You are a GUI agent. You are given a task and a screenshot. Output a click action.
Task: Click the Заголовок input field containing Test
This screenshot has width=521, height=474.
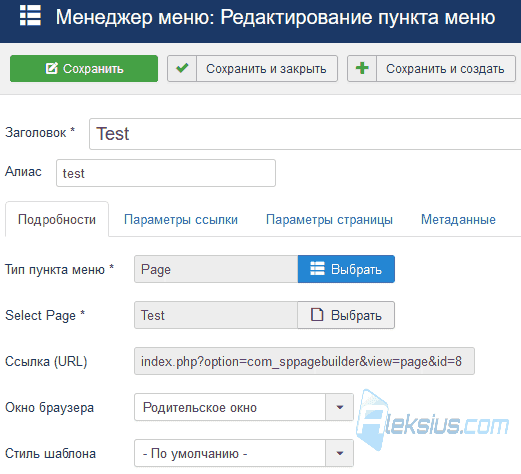[305, 134]
